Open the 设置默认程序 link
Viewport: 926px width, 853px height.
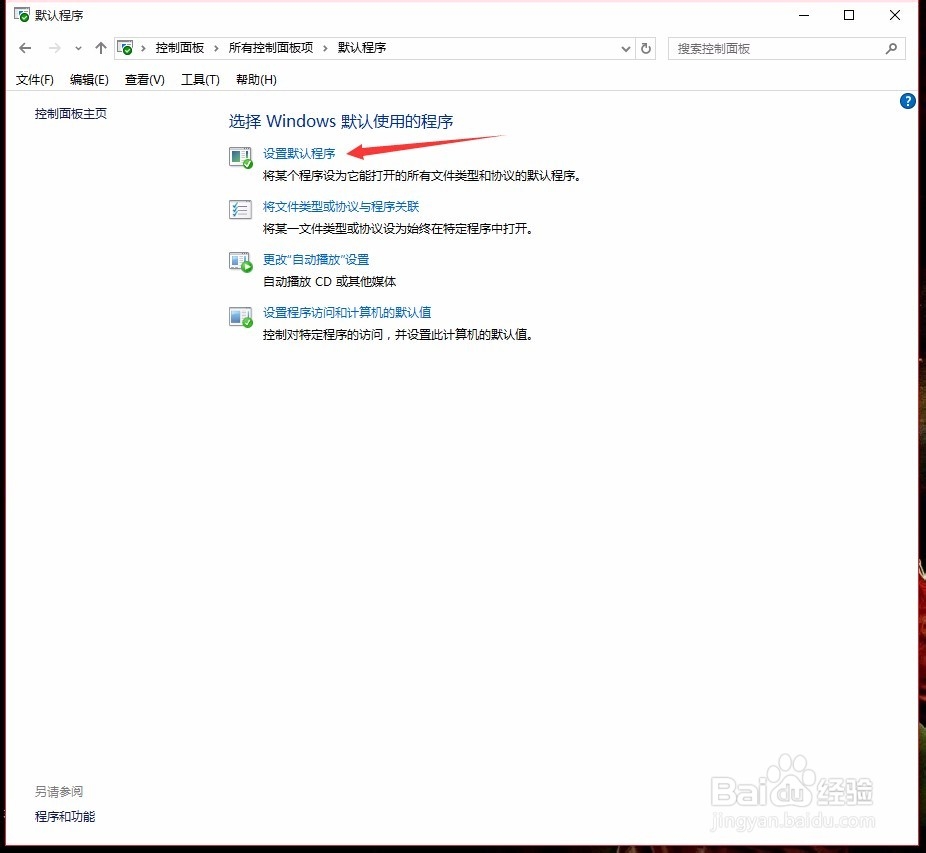[299, 153]
